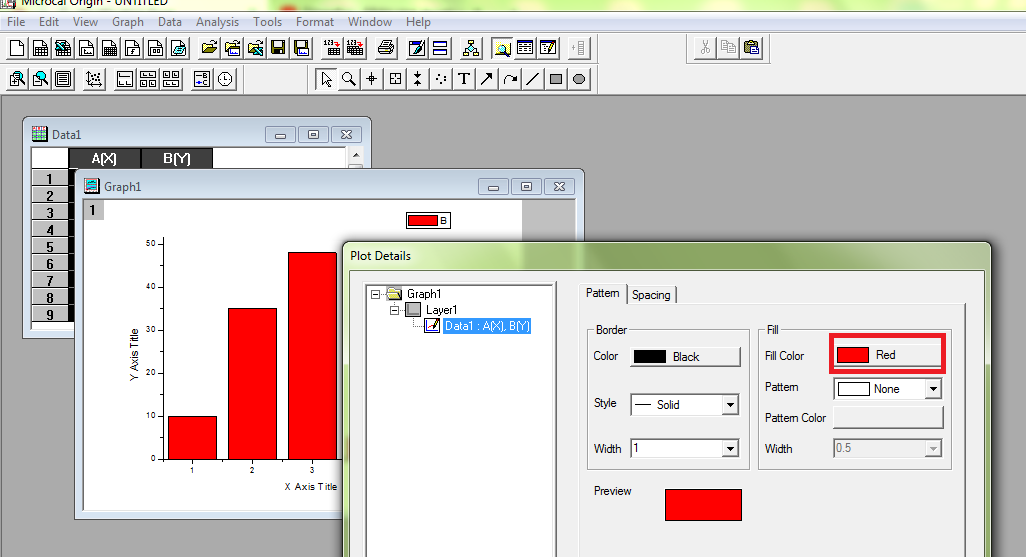Select the Ellipse drawing tool
This screenshot has height=557, width=1026.
point(579,79)
